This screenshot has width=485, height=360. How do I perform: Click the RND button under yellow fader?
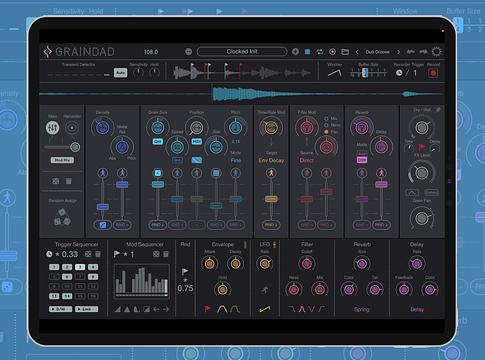point(271,225)
